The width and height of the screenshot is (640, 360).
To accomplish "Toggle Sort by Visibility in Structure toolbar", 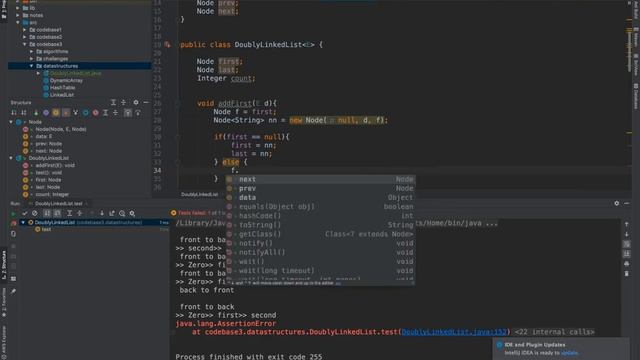I will point(14,112).
